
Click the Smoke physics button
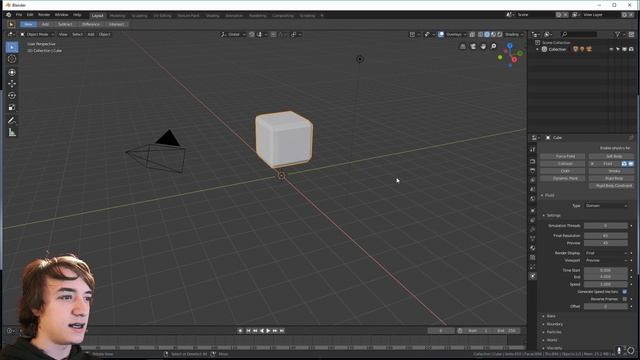[611, 171]
